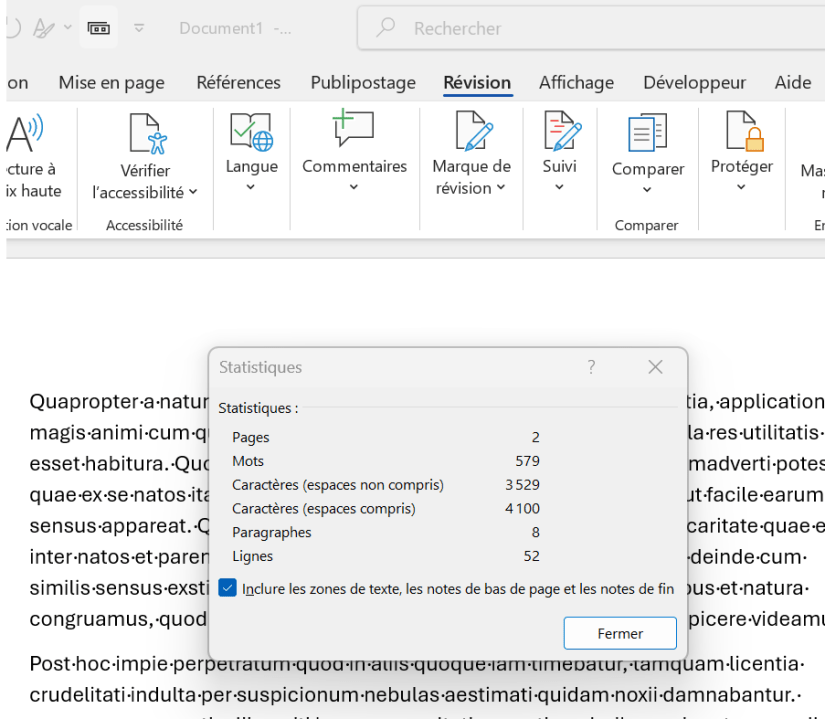Click the Vérifier l'accessibilité icon
The height and width of the screenshot is (719, 825).
pyautogui.click(x=146, y=133)
